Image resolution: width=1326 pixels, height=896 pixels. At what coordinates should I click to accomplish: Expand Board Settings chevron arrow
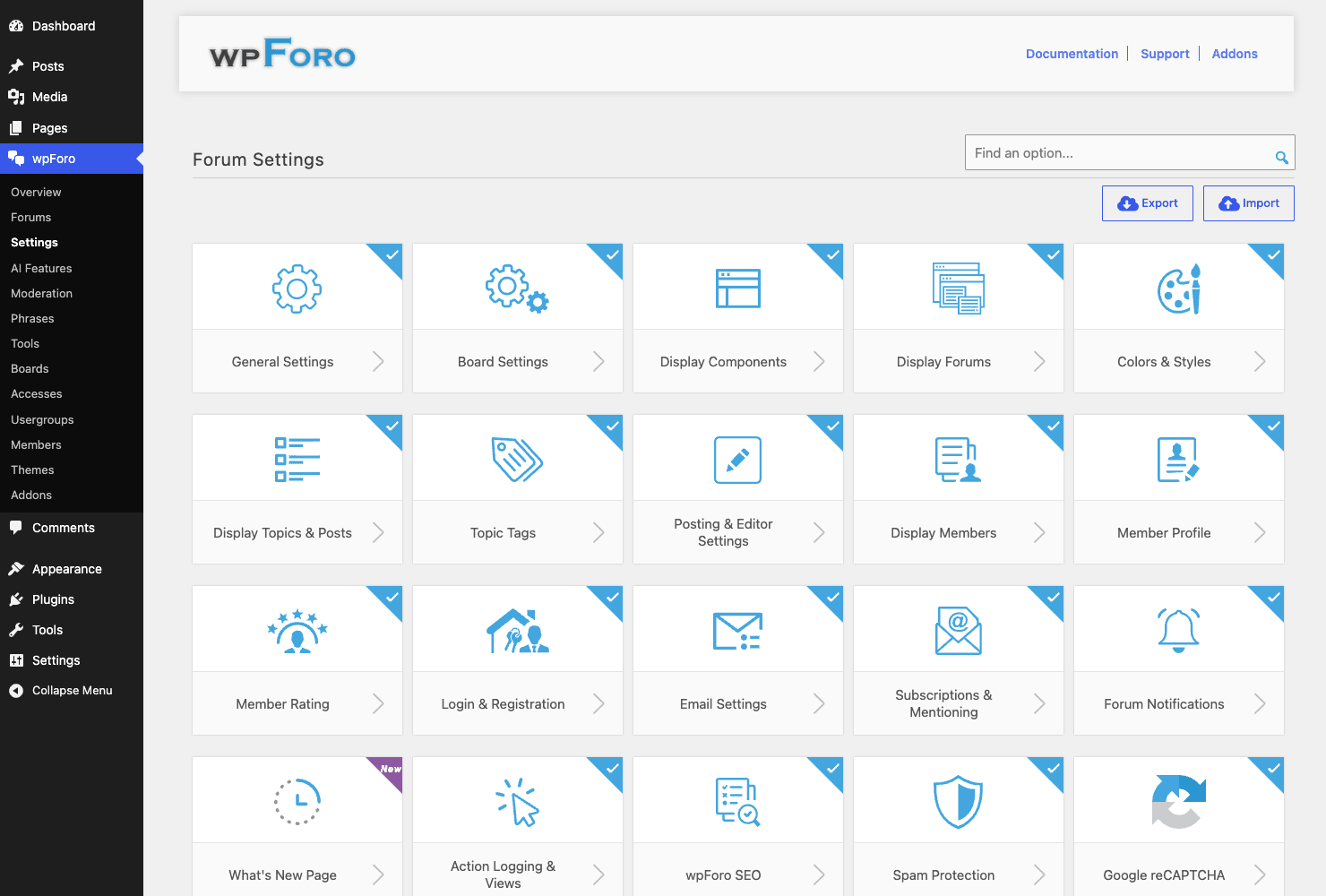coord(598,361)
